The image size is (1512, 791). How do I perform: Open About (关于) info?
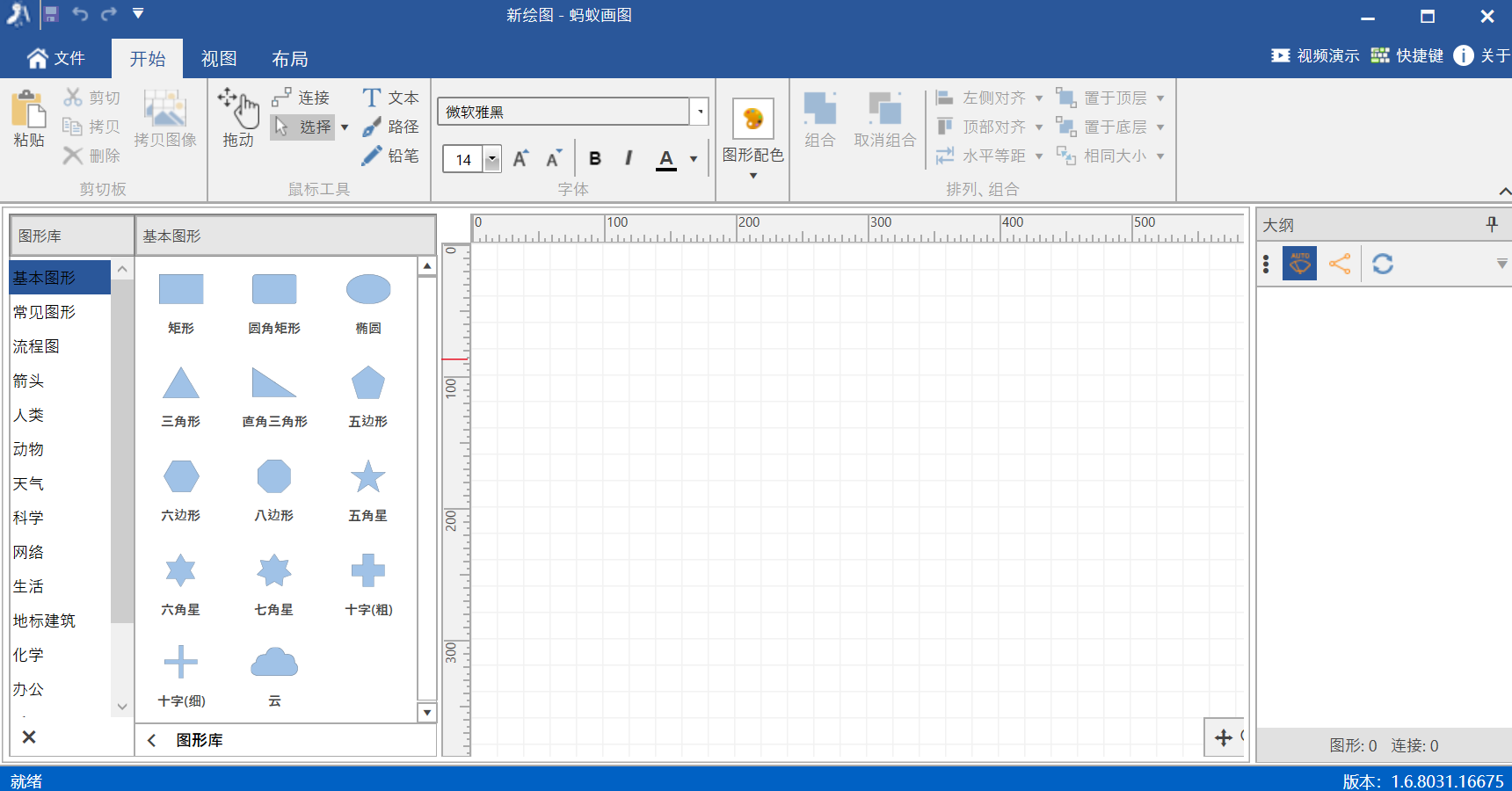[x=1481, y=55]
